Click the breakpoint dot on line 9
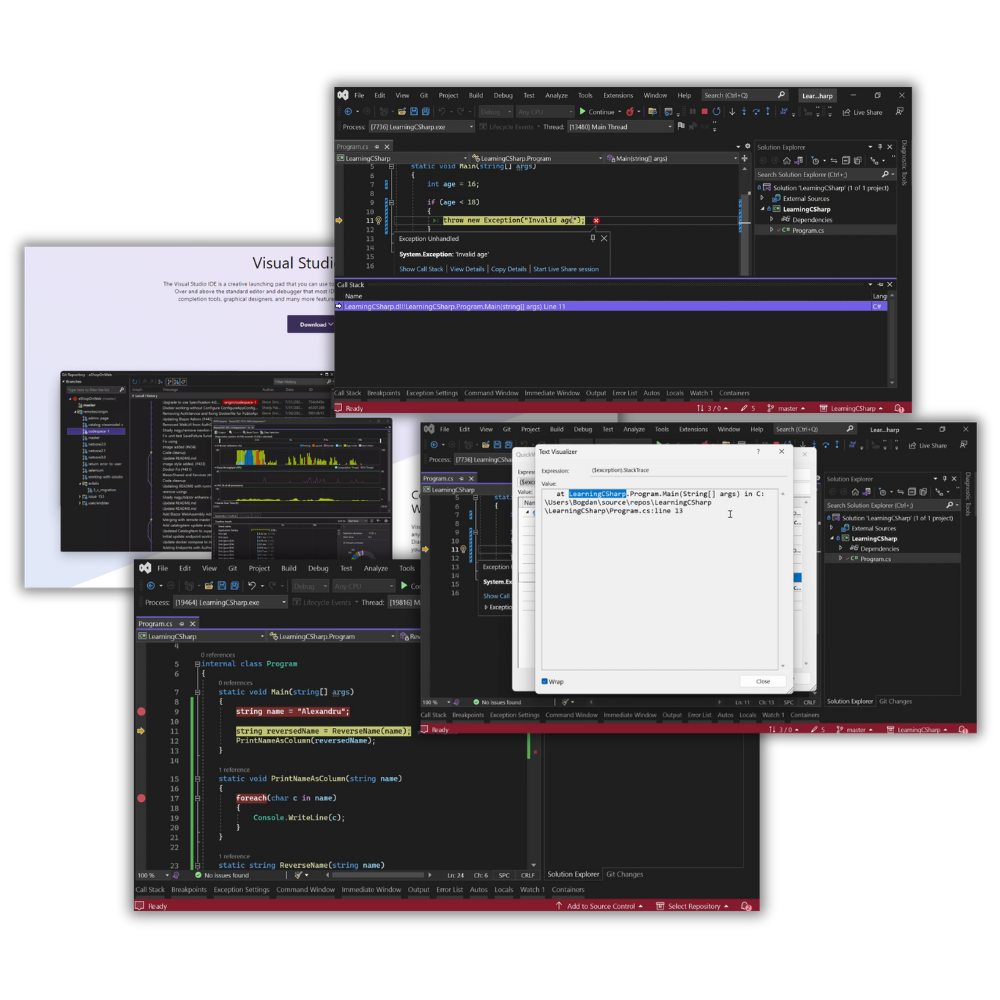 click(x=141, y=712)
